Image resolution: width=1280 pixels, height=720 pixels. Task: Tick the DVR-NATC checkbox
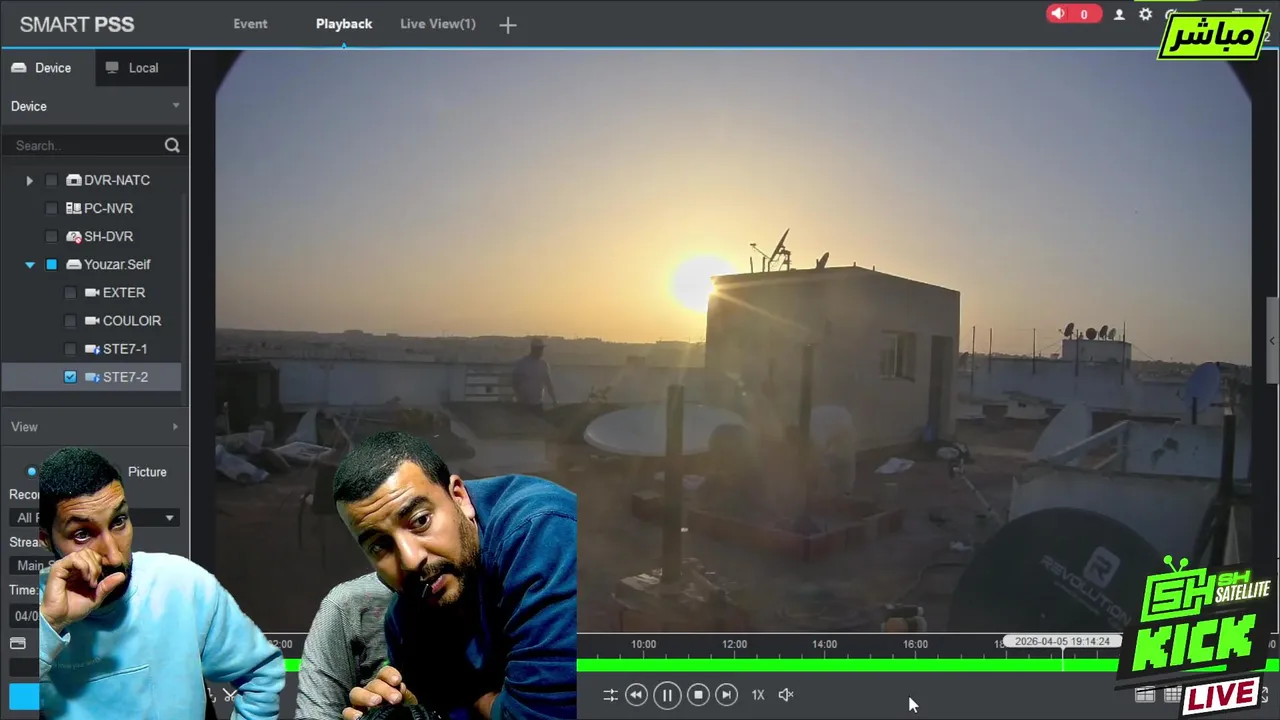coord(52,180)
